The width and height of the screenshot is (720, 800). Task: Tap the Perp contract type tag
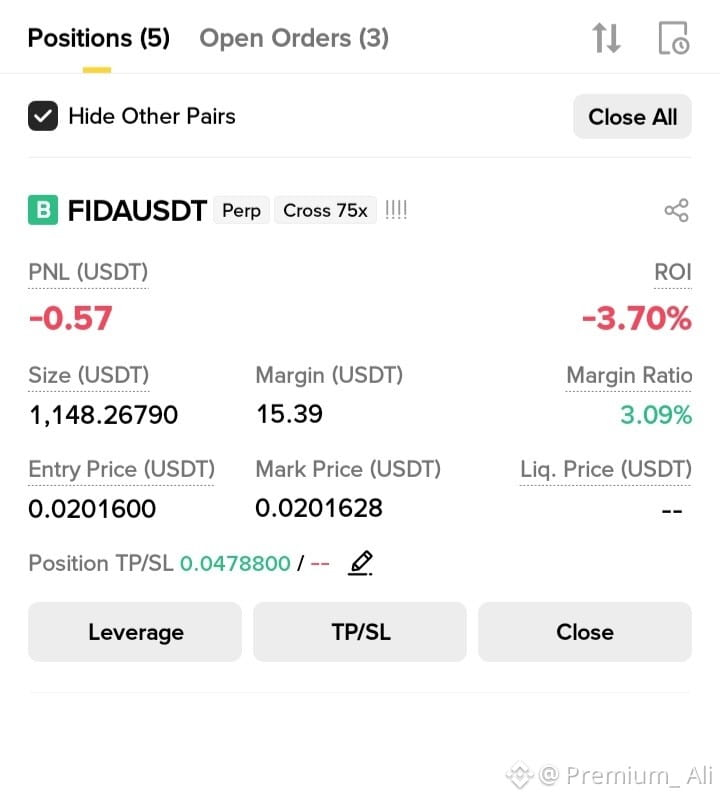click(x=241, y=210)
